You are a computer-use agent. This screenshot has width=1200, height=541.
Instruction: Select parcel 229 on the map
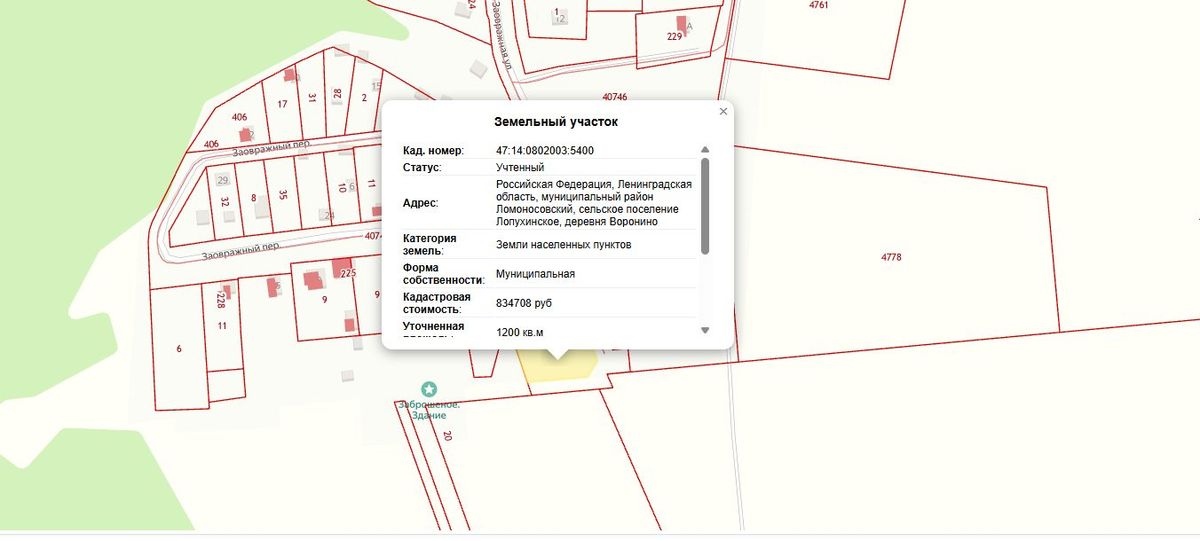(674, 36)
